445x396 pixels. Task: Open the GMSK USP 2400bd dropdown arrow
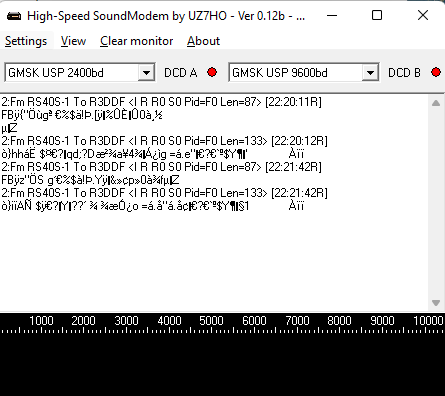pos(146,72)
